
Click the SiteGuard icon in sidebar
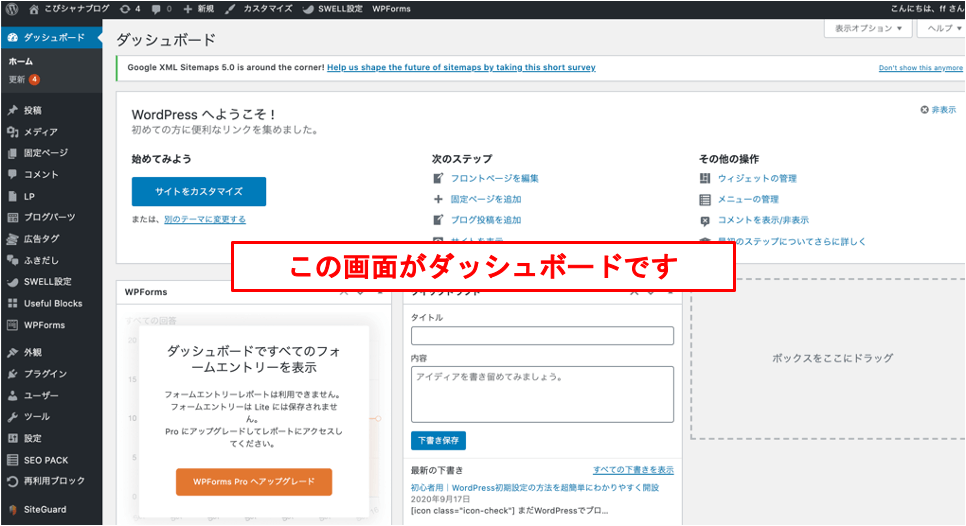click(12, 509)
